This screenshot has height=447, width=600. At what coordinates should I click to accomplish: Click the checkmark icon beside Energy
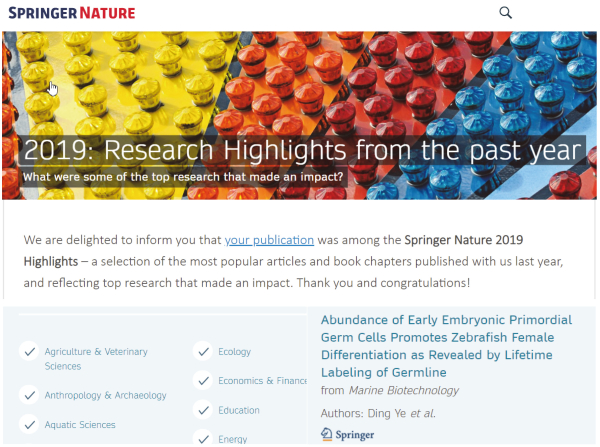(x=203, y=439)
